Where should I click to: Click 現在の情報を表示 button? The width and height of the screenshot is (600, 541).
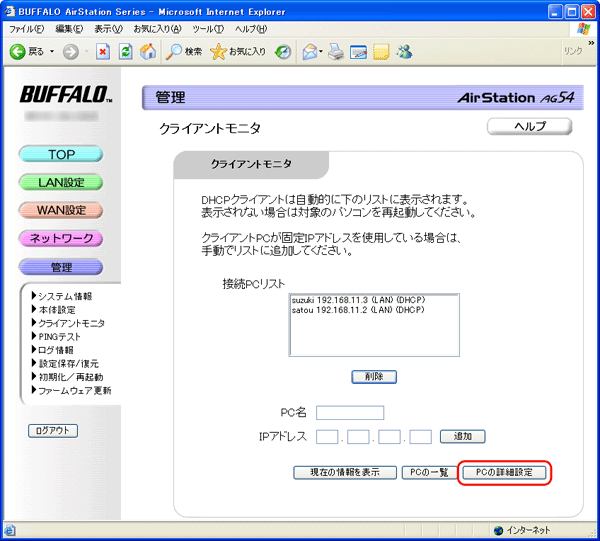tap(345, 473)
